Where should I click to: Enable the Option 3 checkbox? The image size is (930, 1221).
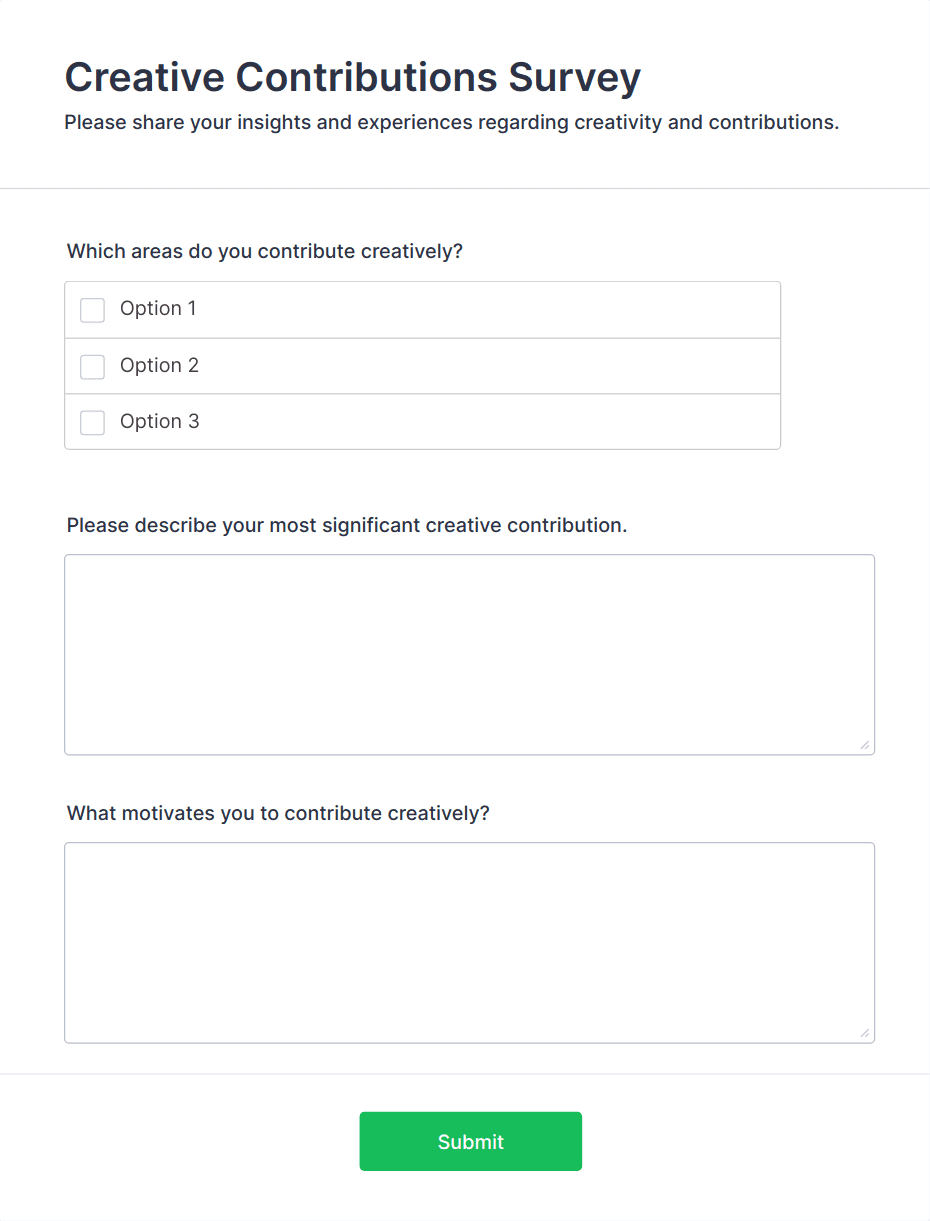[x=92, y=423]
